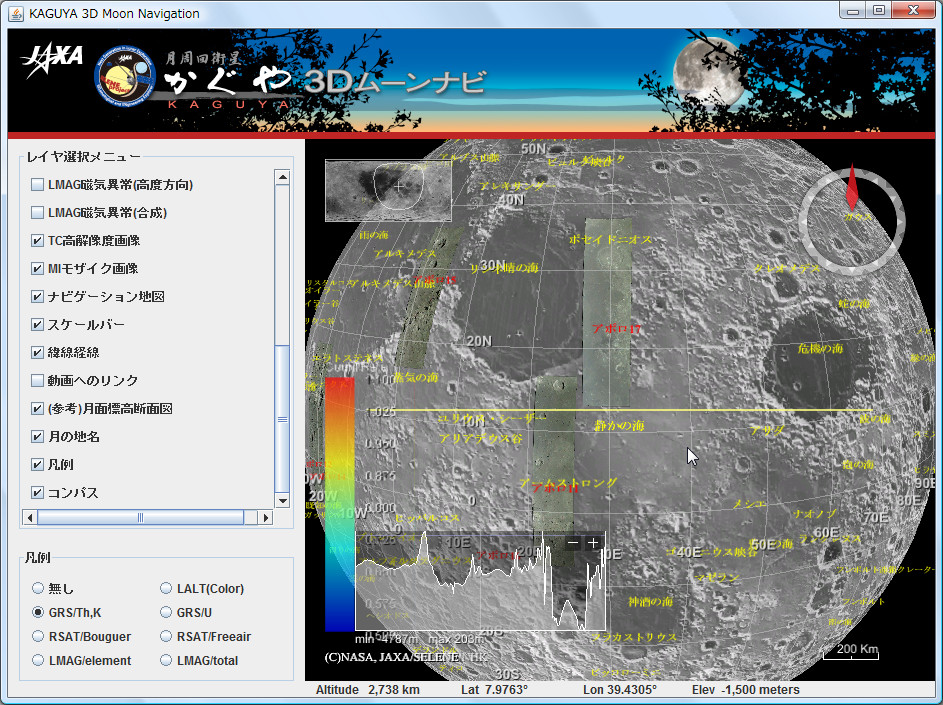The image size is (943, 705).
Task: Click the クレオメデス crater label
Action: click(787, 268)
